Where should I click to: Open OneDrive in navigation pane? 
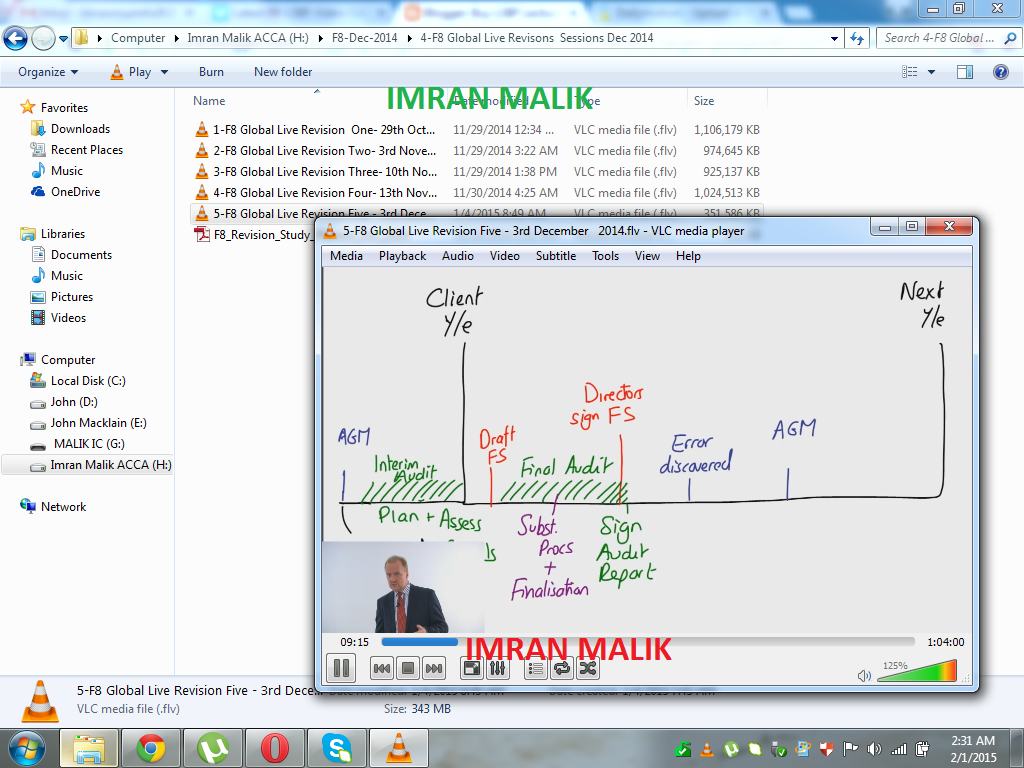pyautogui.click(x=75, y=191)
